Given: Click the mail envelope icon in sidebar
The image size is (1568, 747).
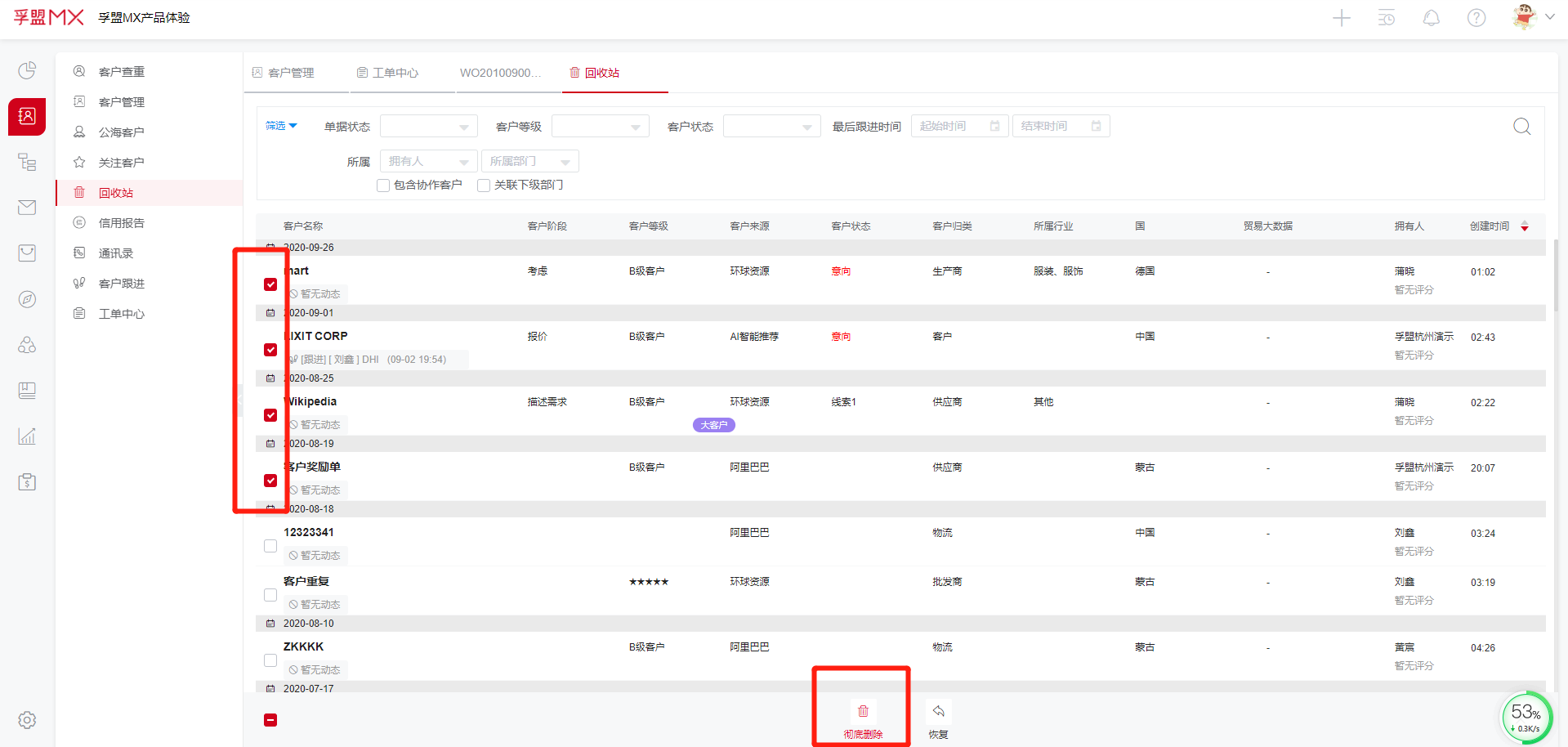Looking at the screenshot, I should pyautogui.click(x=27, y=208).
